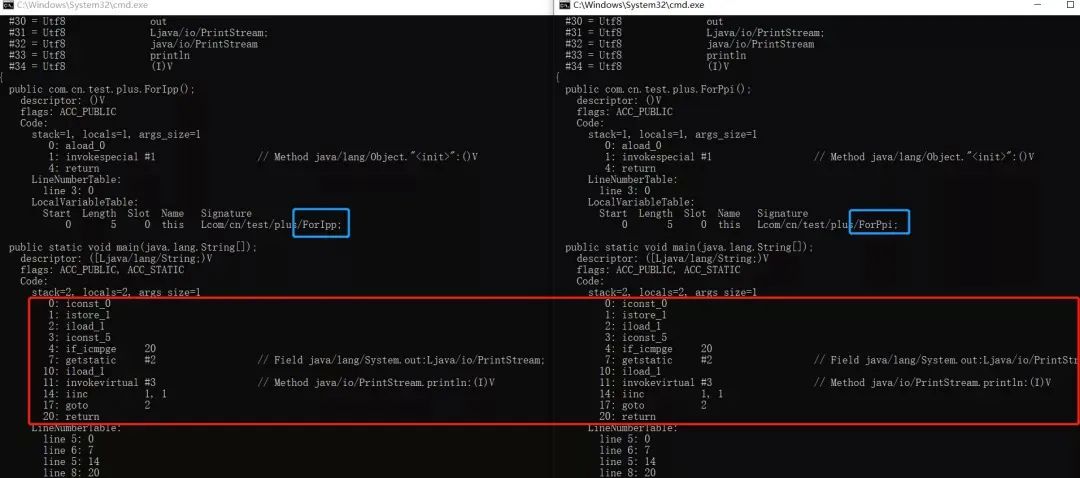Click 'LocalVariableTable:' heading in right window
This screenshot has width=1080, height=478.
[641, 202]
